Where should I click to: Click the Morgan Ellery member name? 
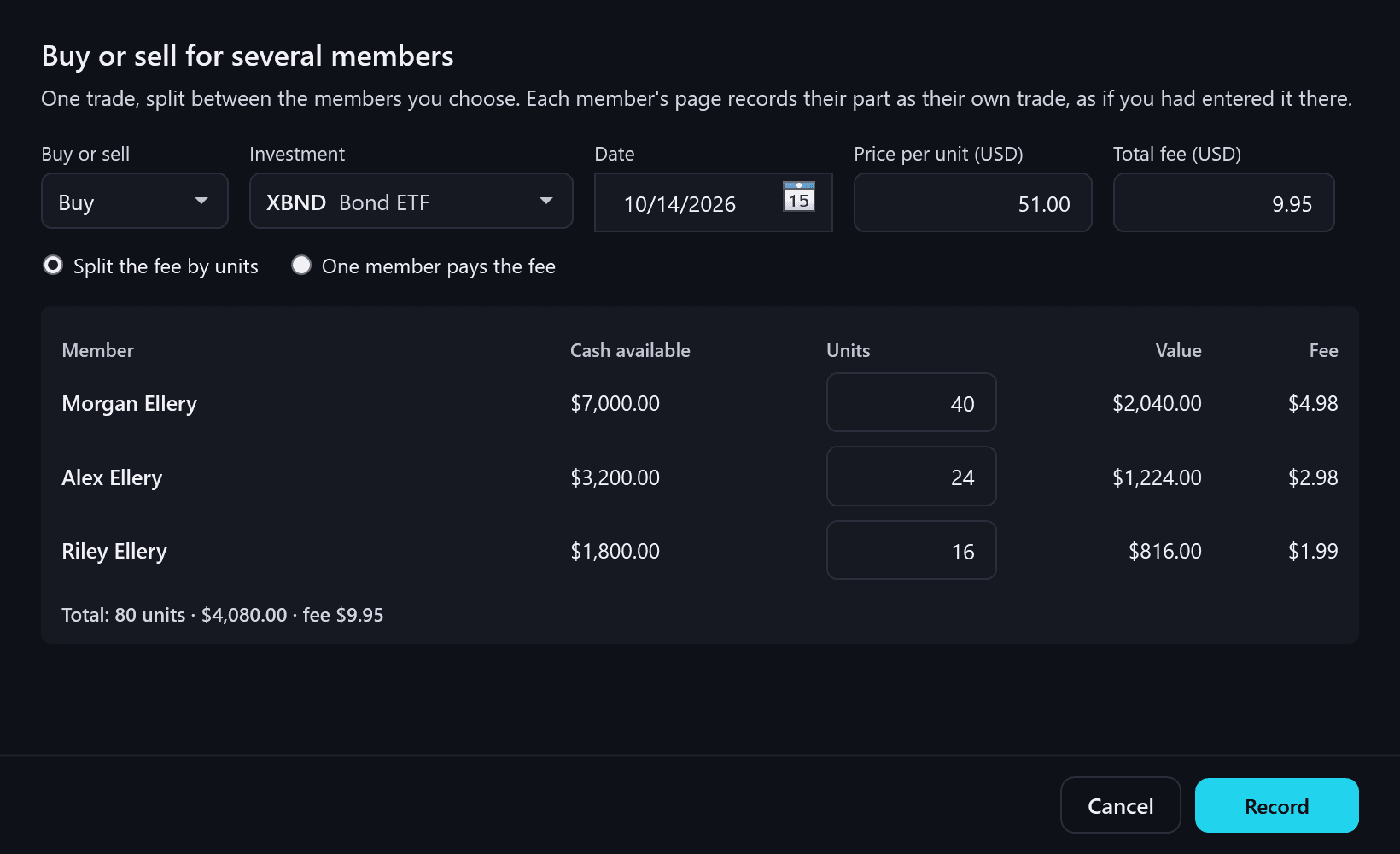pos(130,403)
